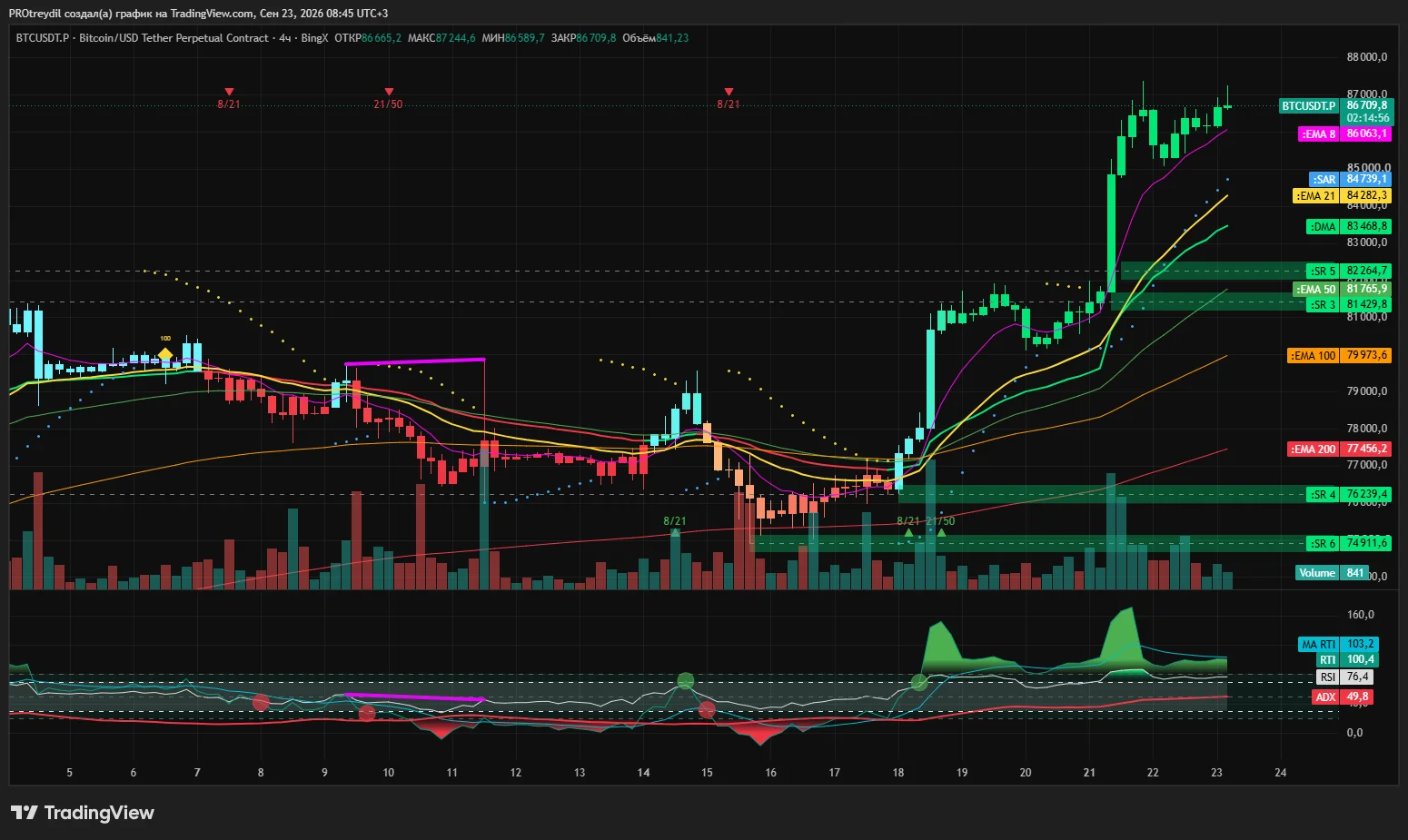Viewport: 1408px width, 840px height.
Task: Click the date label 22 on time axis
Action: point(1153,773)
